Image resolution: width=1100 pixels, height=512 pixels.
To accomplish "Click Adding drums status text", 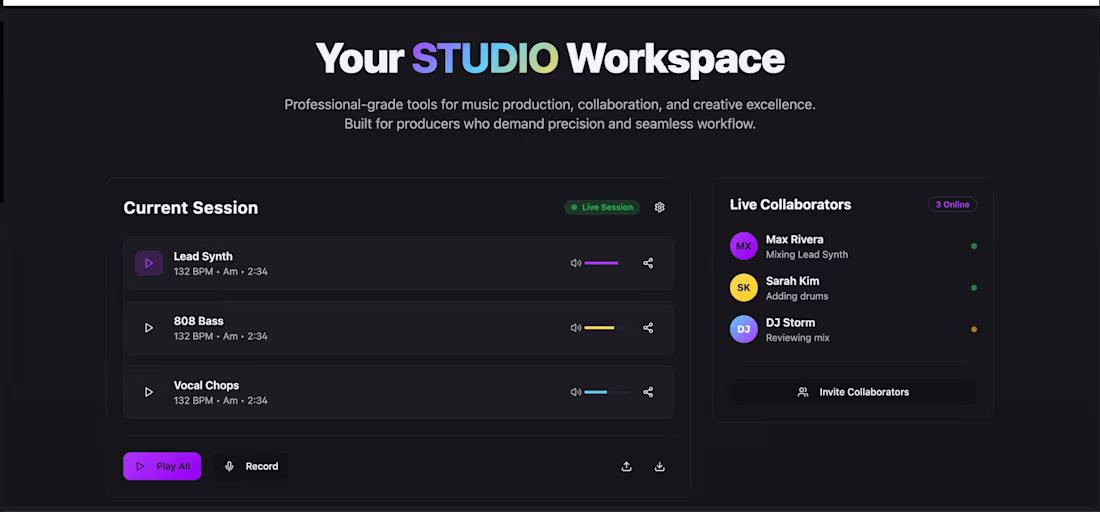I will (x=797, y=296).
